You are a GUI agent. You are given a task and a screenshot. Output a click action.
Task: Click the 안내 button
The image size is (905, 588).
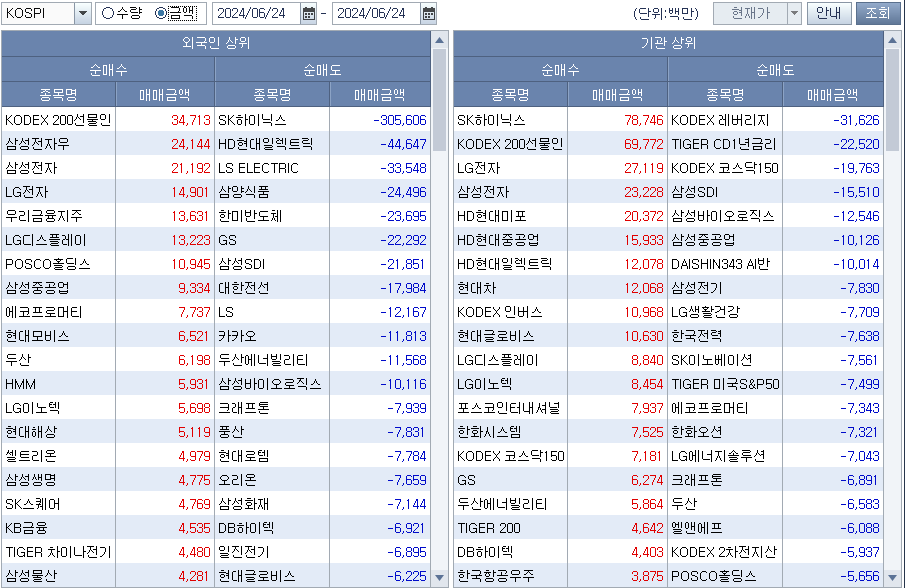click(829, 13)
